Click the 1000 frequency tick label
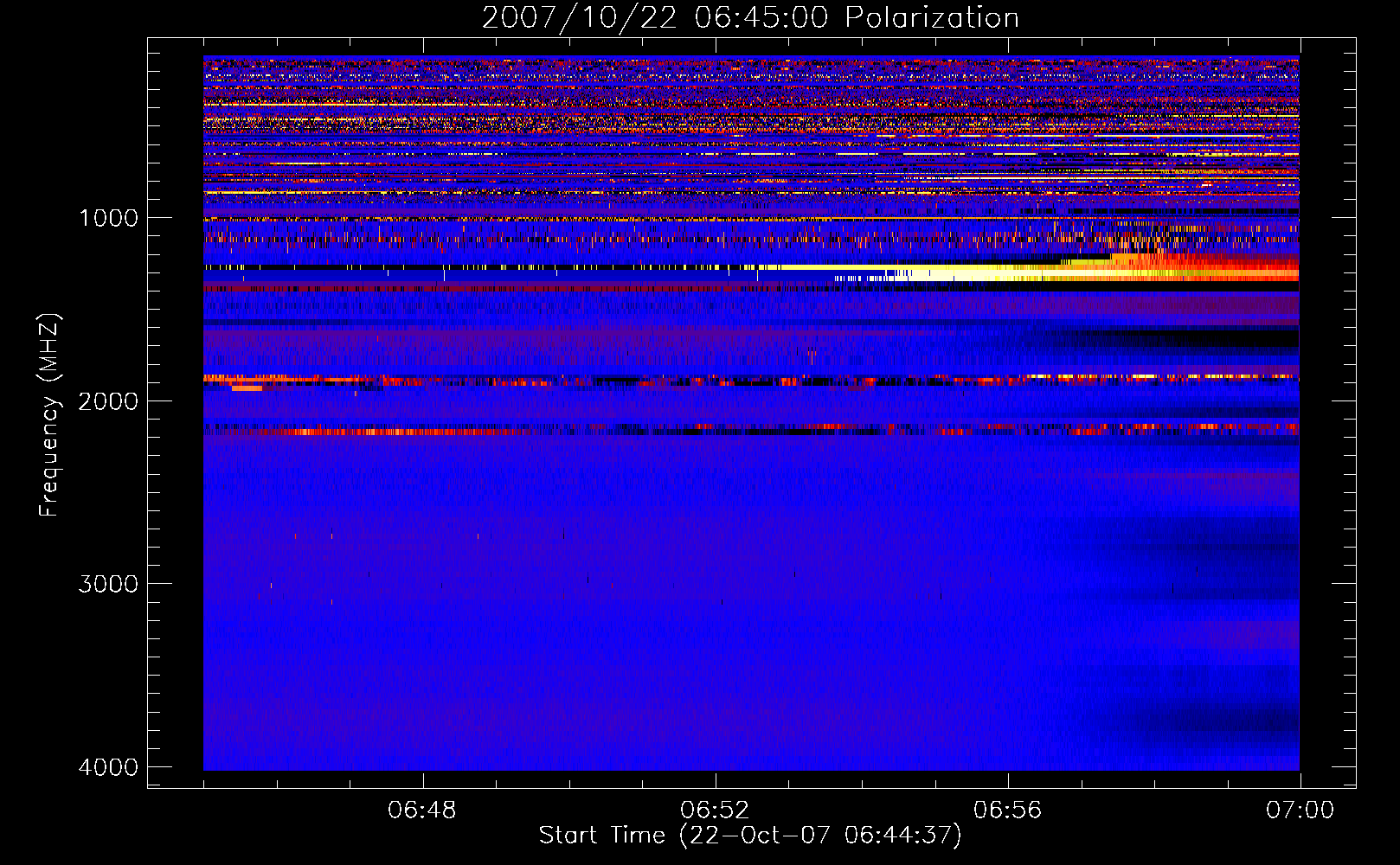Screen dimensions: 1400x865 tap(109, 218)
